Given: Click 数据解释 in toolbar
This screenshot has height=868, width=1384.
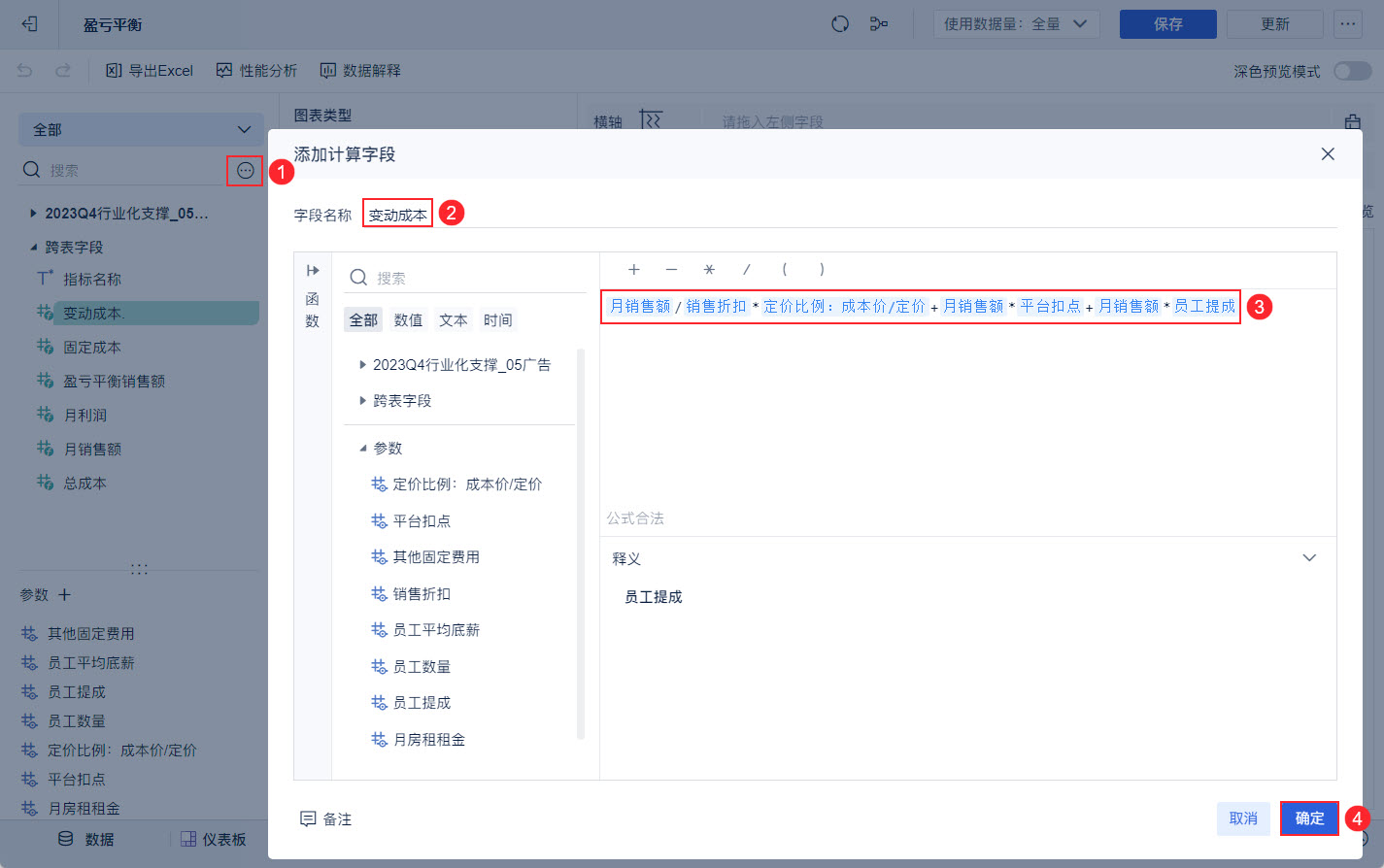Looking at the screenshot, I should [x=360, y=70].
